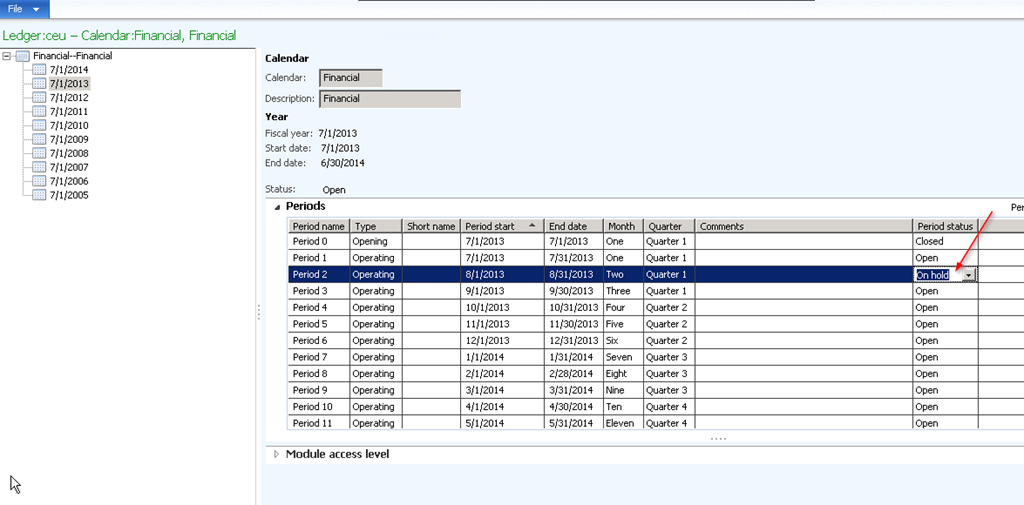Collapse the Periods section
The image size is (1024, 505).
[x=277, y=207]
